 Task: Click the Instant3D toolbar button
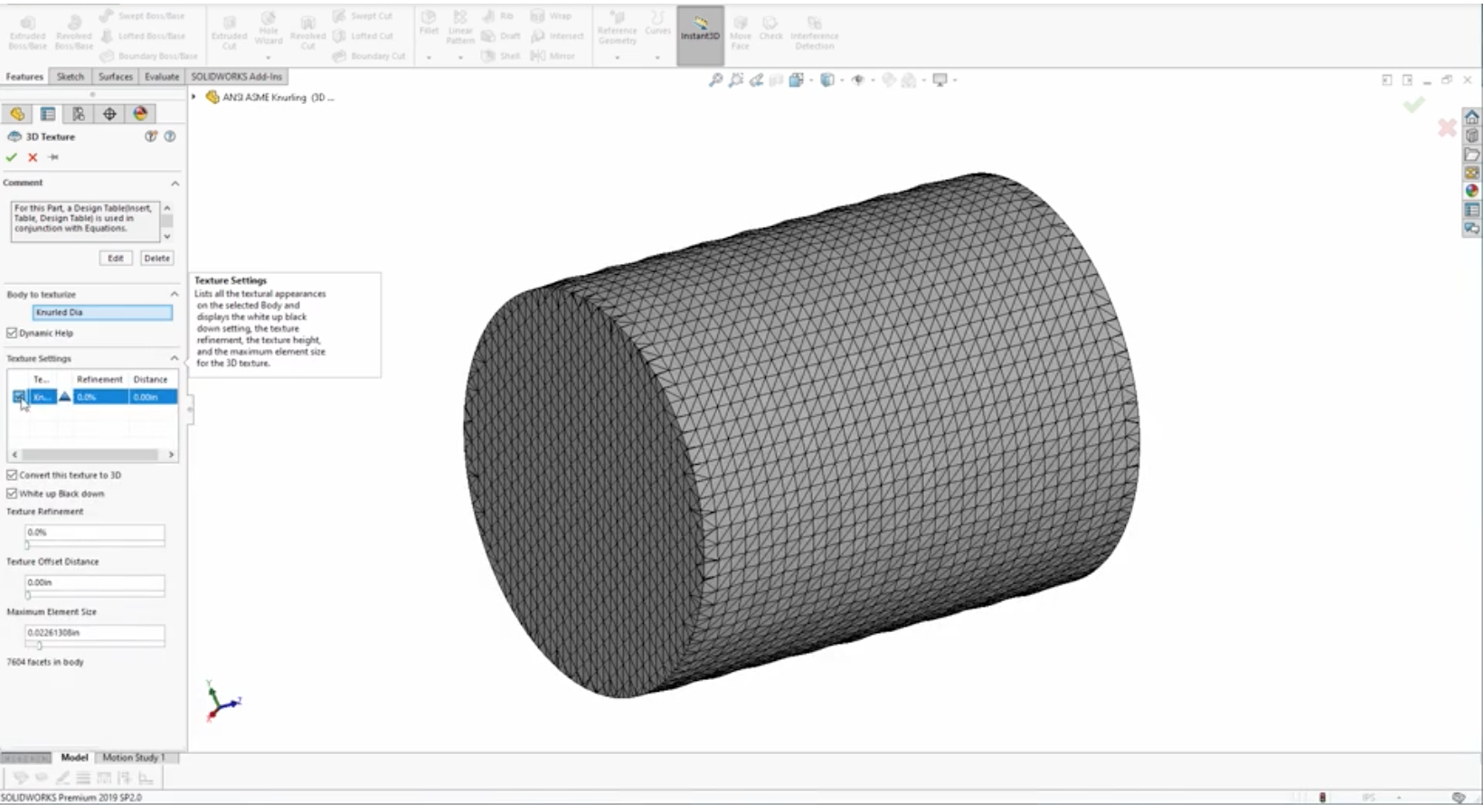point(700,35)
